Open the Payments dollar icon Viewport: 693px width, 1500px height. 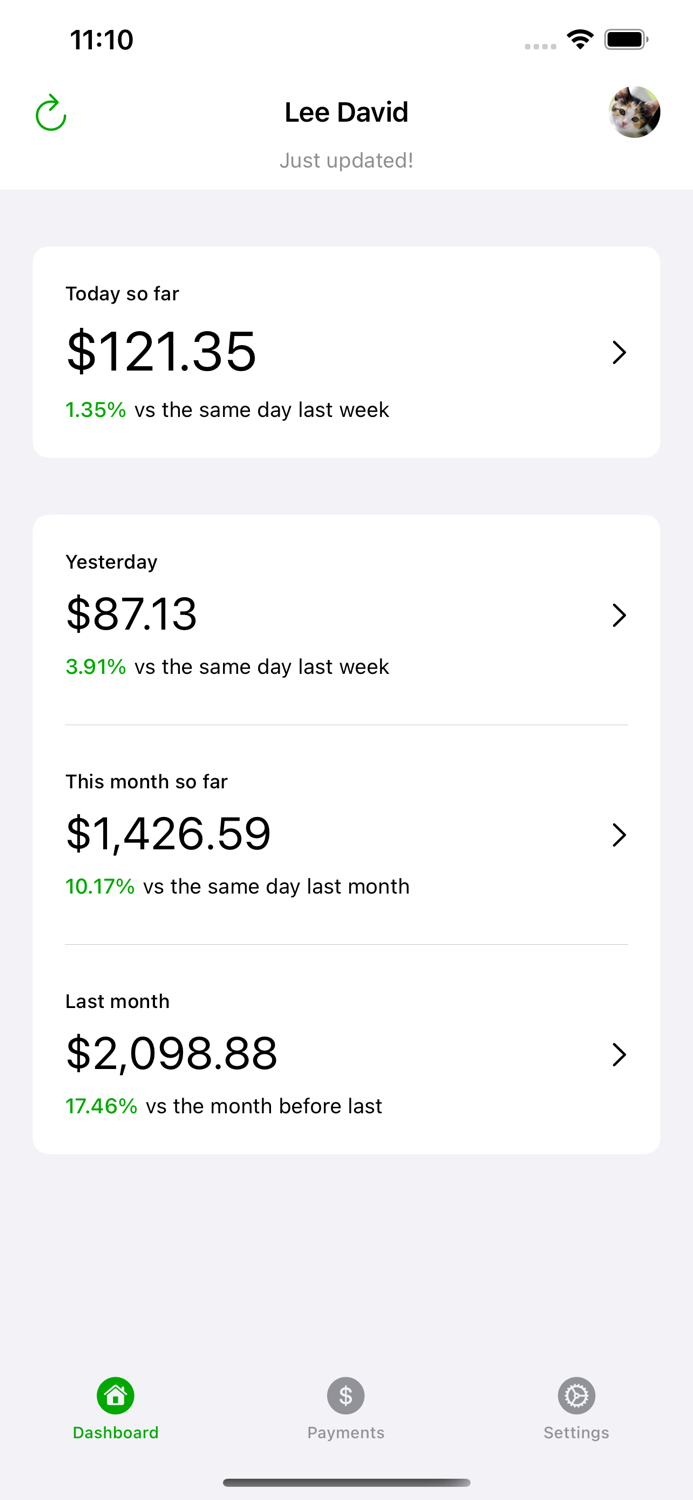pyautogui.click(x=346, y=1395)
